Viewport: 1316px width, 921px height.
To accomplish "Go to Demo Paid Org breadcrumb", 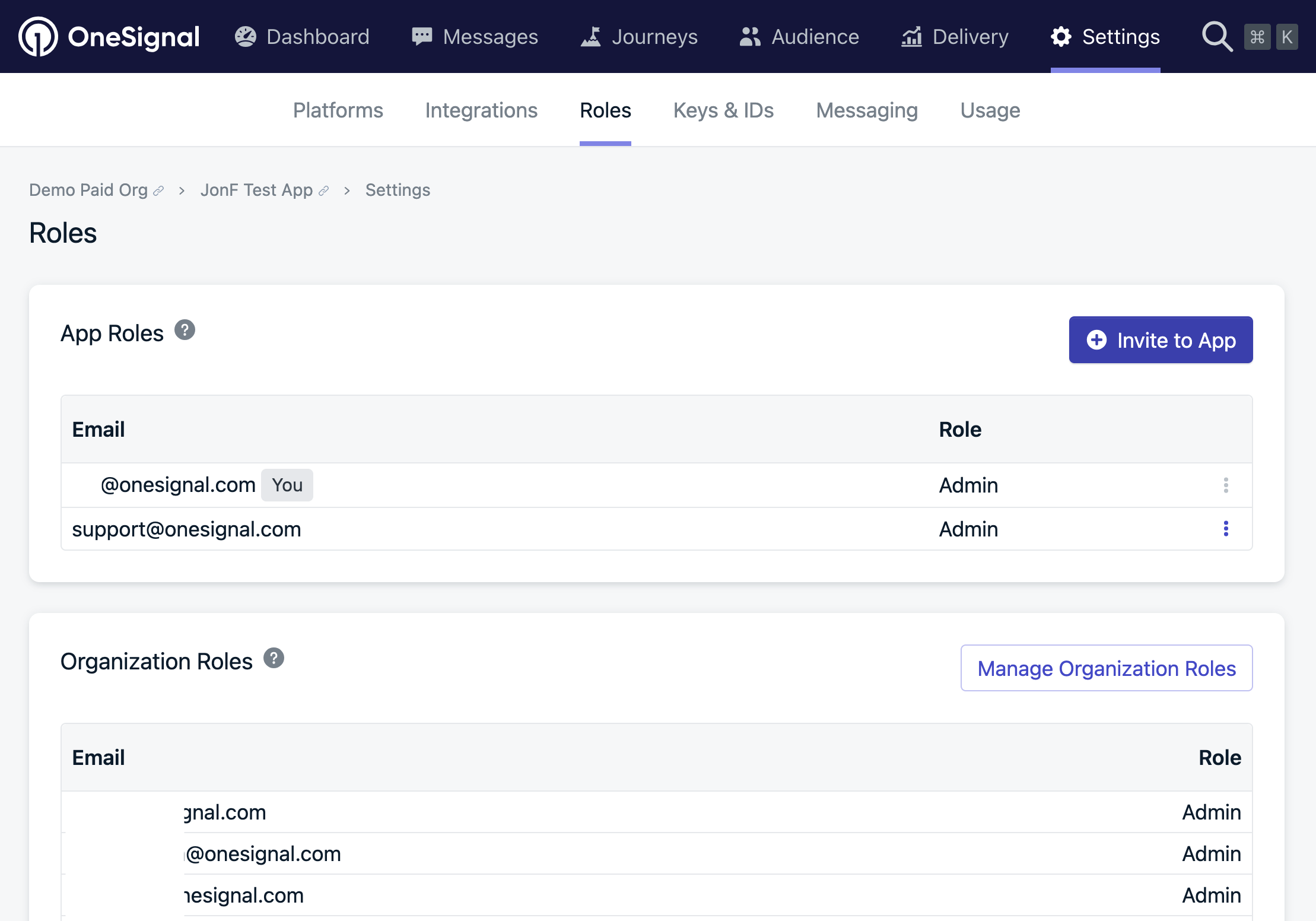I will click(88, 190).
